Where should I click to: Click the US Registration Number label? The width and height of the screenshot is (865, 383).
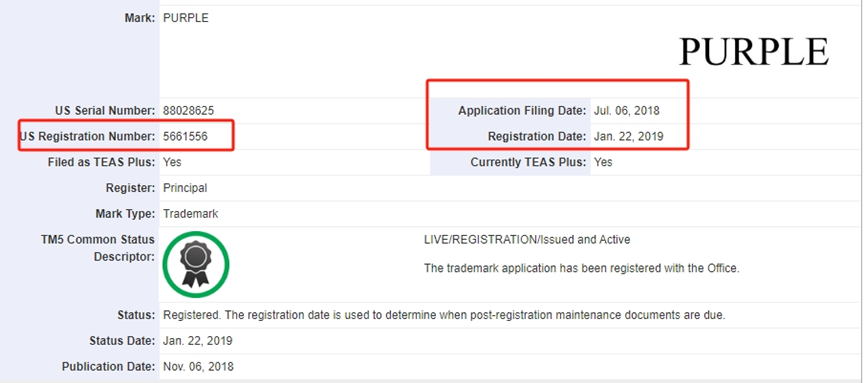pos(88,136)
